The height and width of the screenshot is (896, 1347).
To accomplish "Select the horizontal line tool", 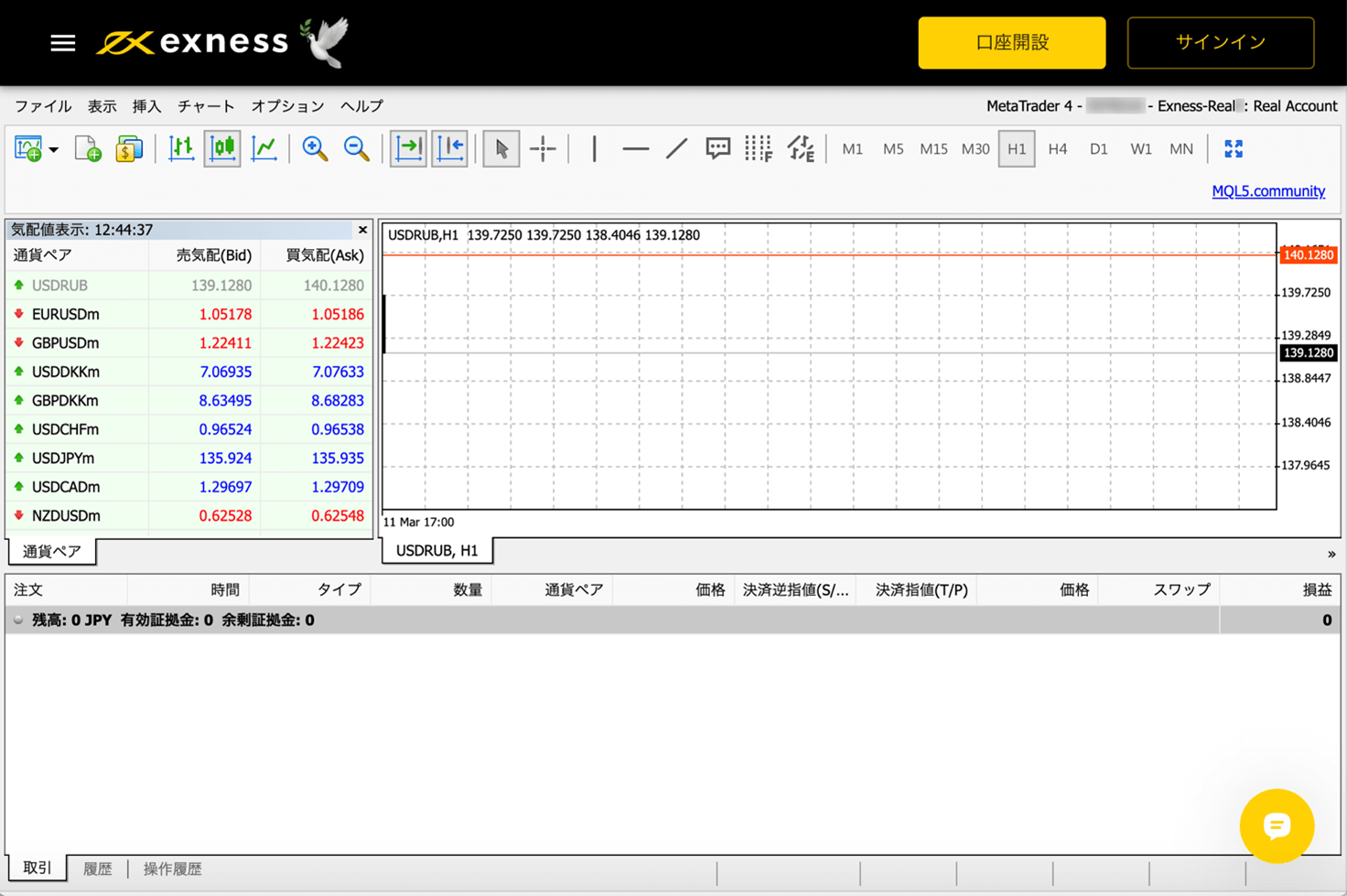I will pos(635,148).
